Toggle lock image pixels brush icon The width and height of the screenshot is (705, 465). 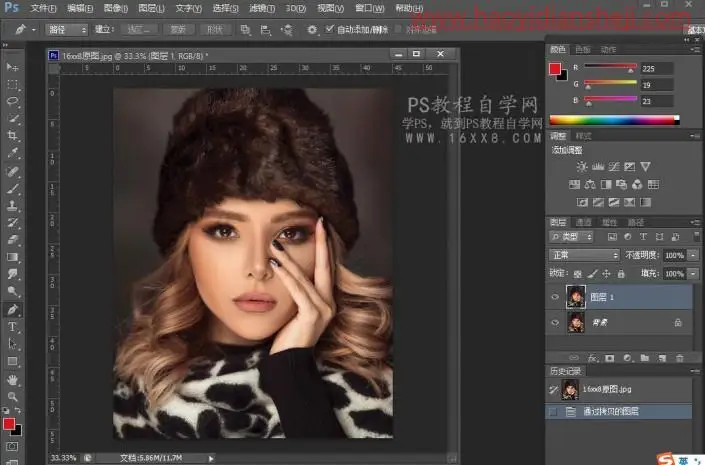coord(593,273)
